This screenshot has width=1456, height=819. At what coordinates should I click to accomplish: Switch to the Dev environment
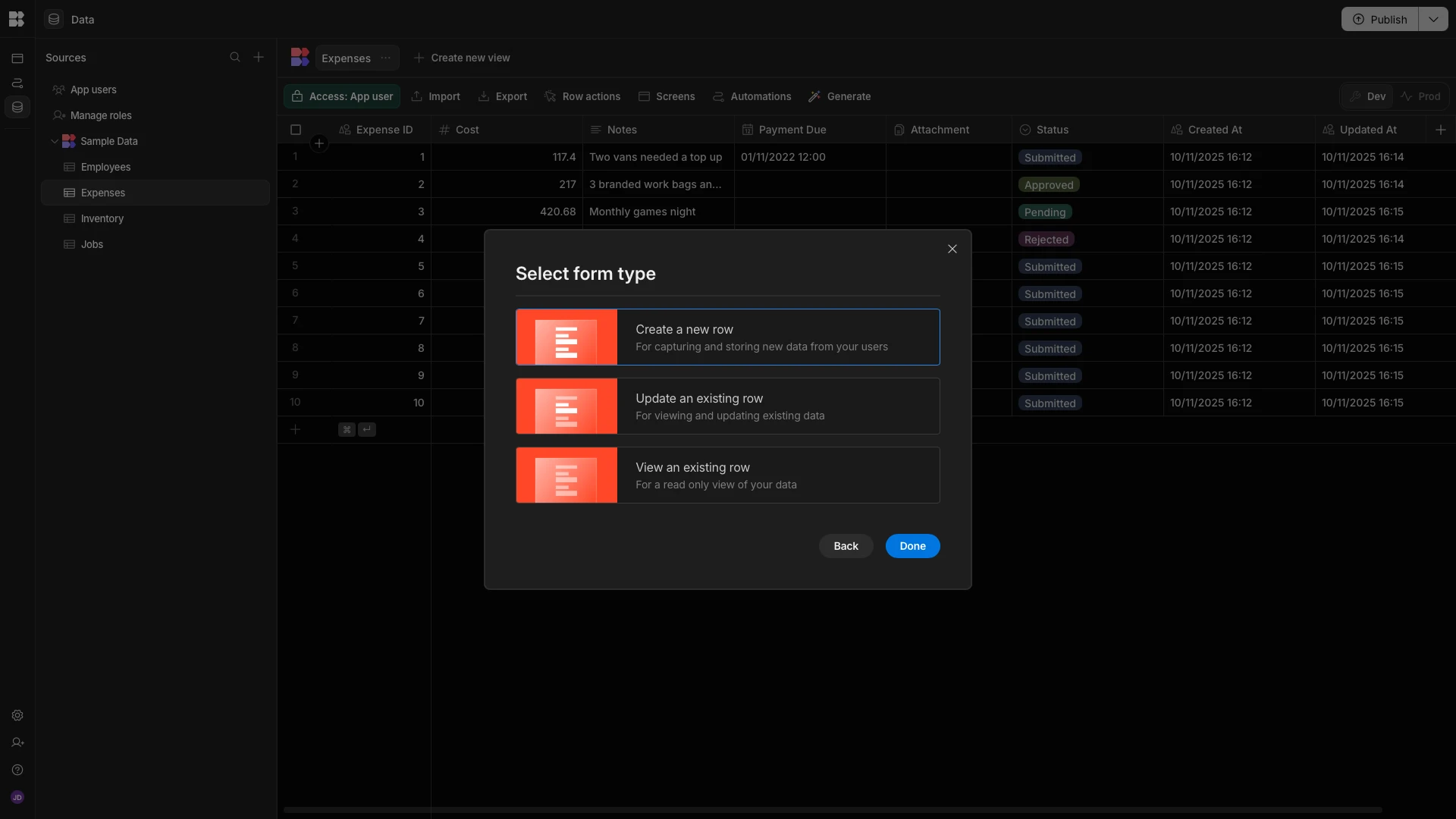click(1367, 96)
